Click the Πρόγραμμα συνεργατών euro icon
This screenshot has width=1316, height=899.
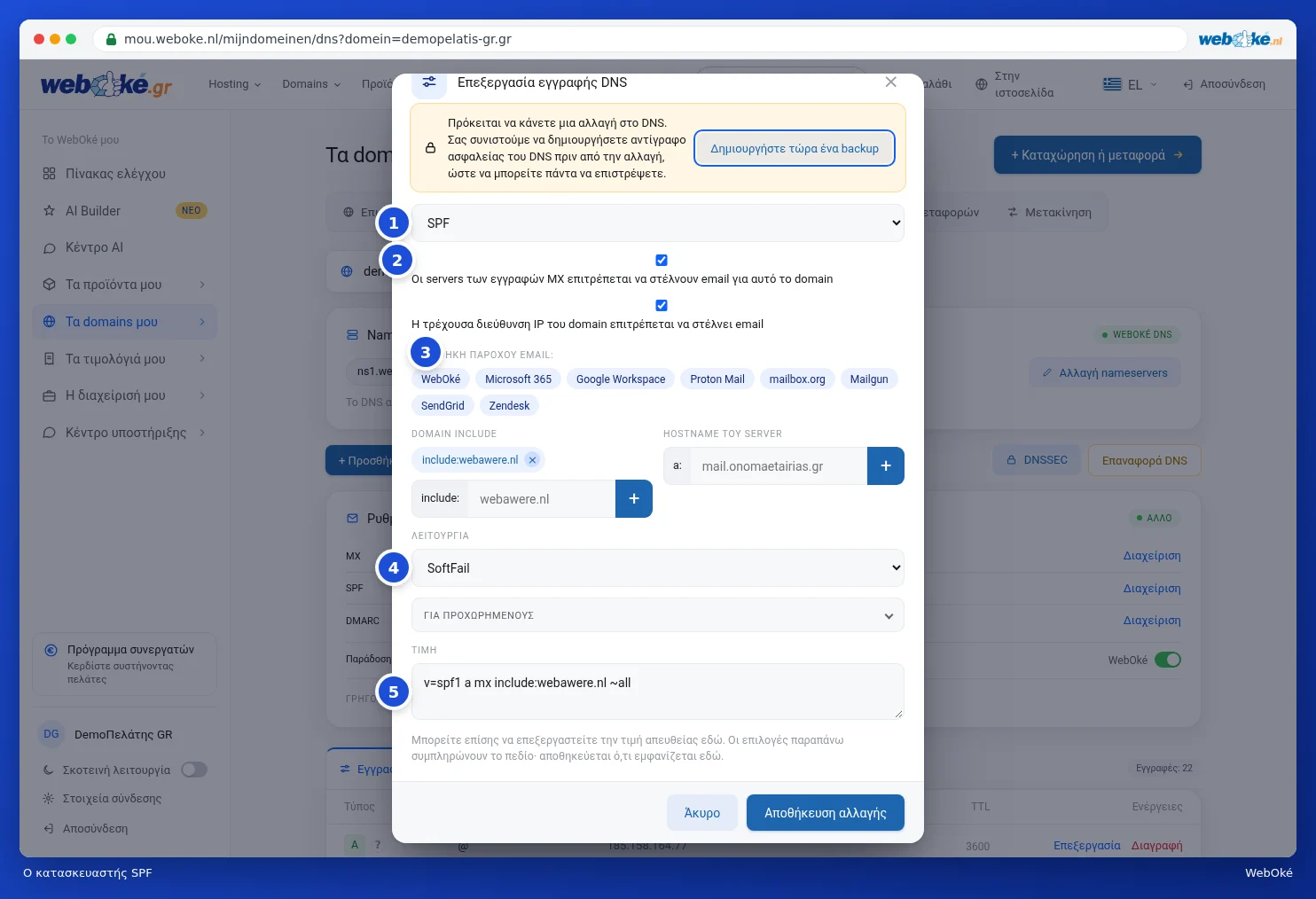tap(51, 650)
